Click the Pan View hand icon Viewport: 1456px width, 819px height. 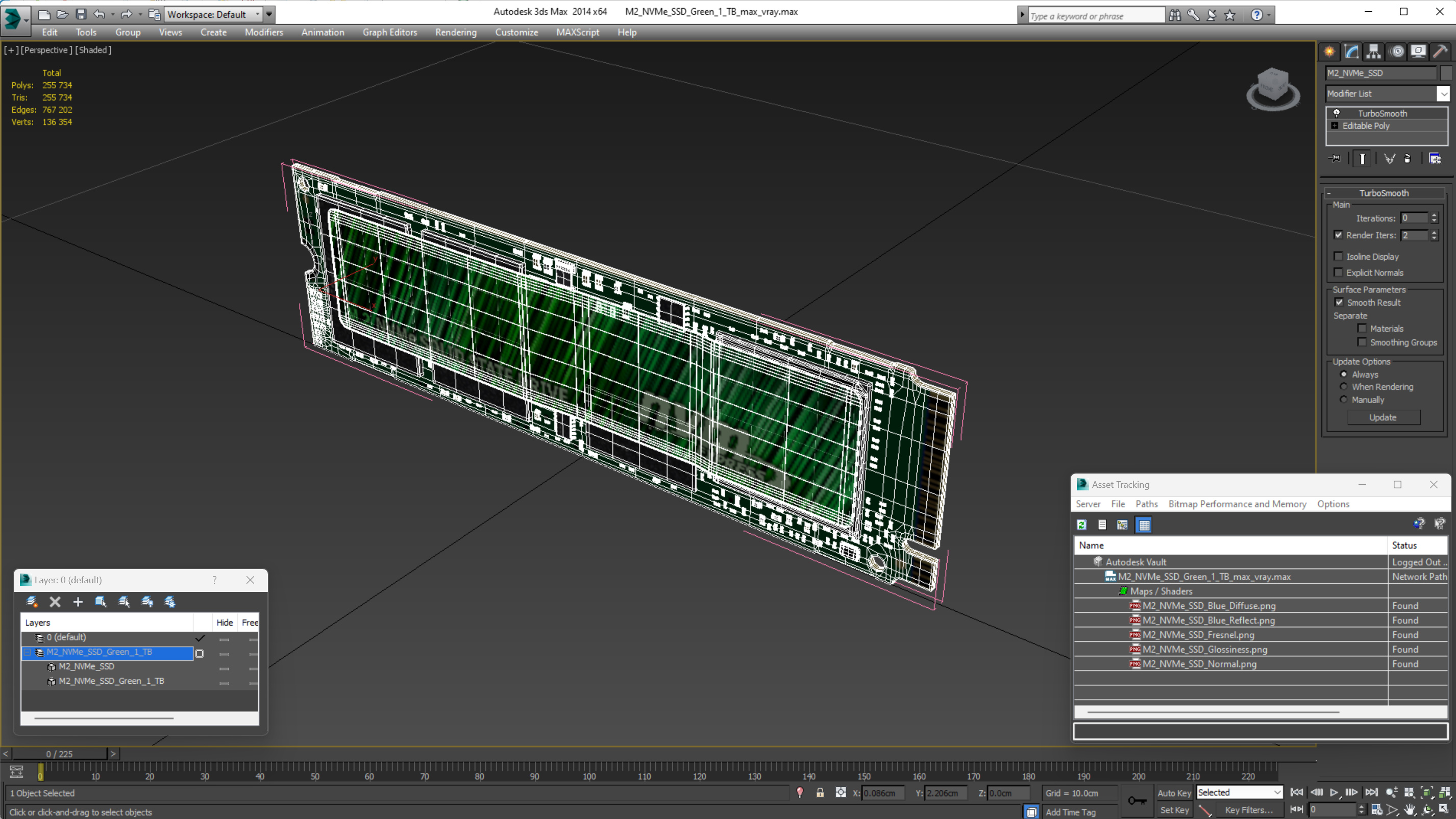pyautogui.click(x=1410, y=809)
